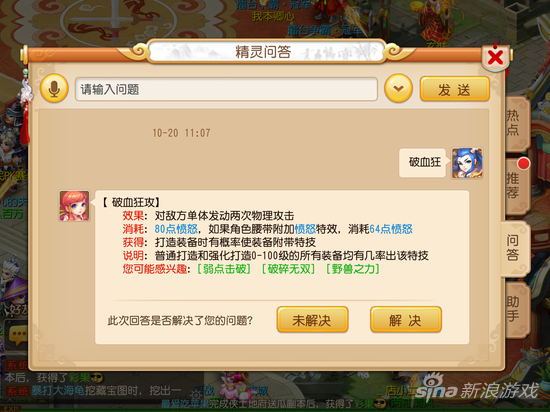Viewport: 550px width, 412px height.
Task: Open the 野兽之力 related skill link
Action: click(x=353, y=269)
